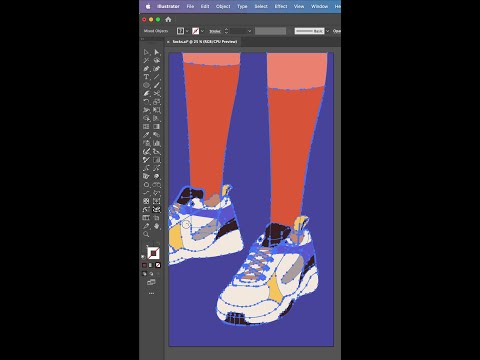Collapse the toolbar with double-arrow
Viewport: 480px width, 360px height.
pyautogui.click(x=142, y=39)
